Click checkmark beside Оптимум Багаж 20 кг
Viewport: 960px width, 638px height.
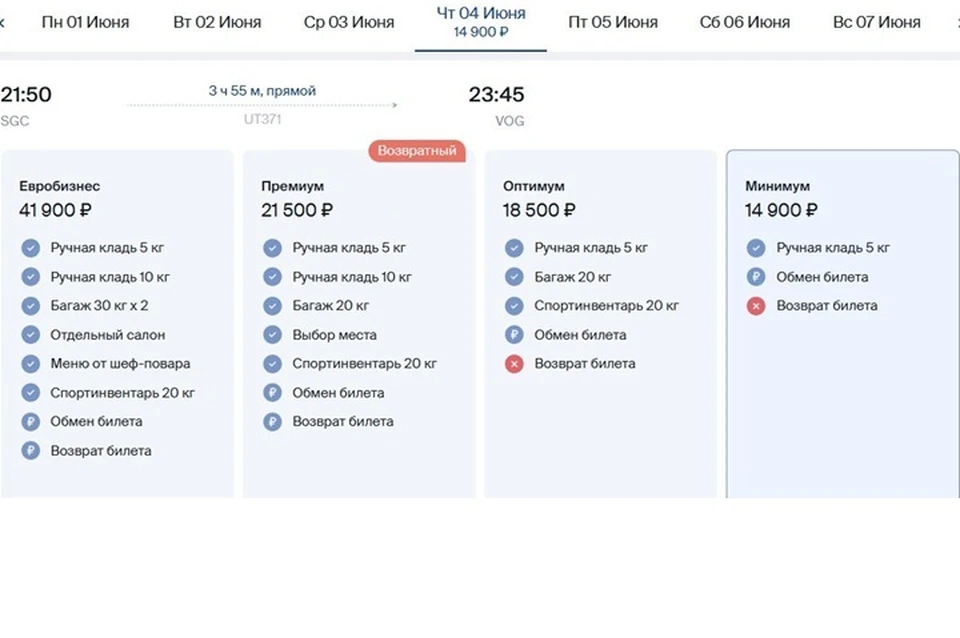click(x=514, y=277)
